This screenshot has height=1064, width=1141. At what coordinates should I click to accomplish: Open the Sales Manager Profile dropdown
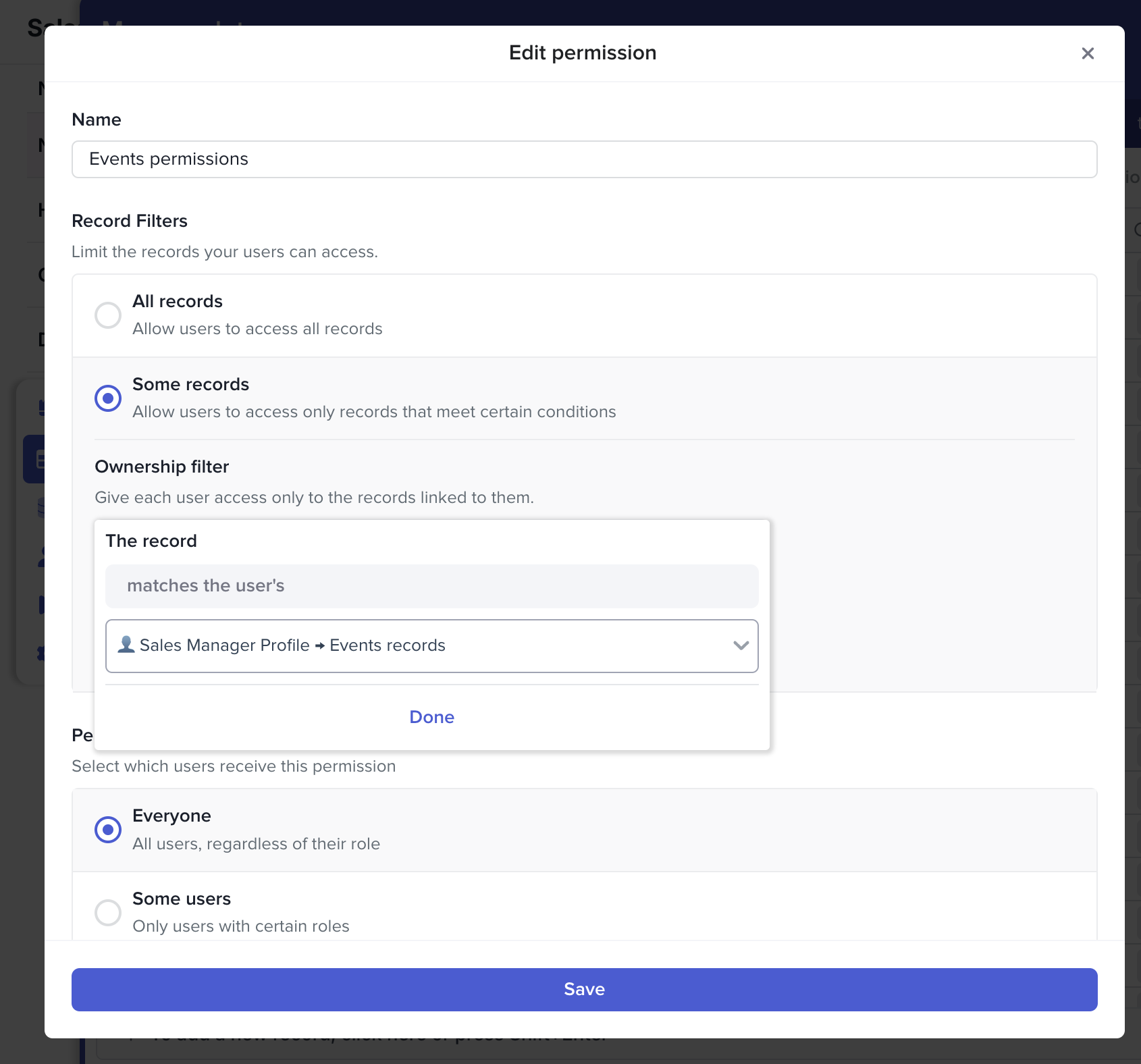431,646
